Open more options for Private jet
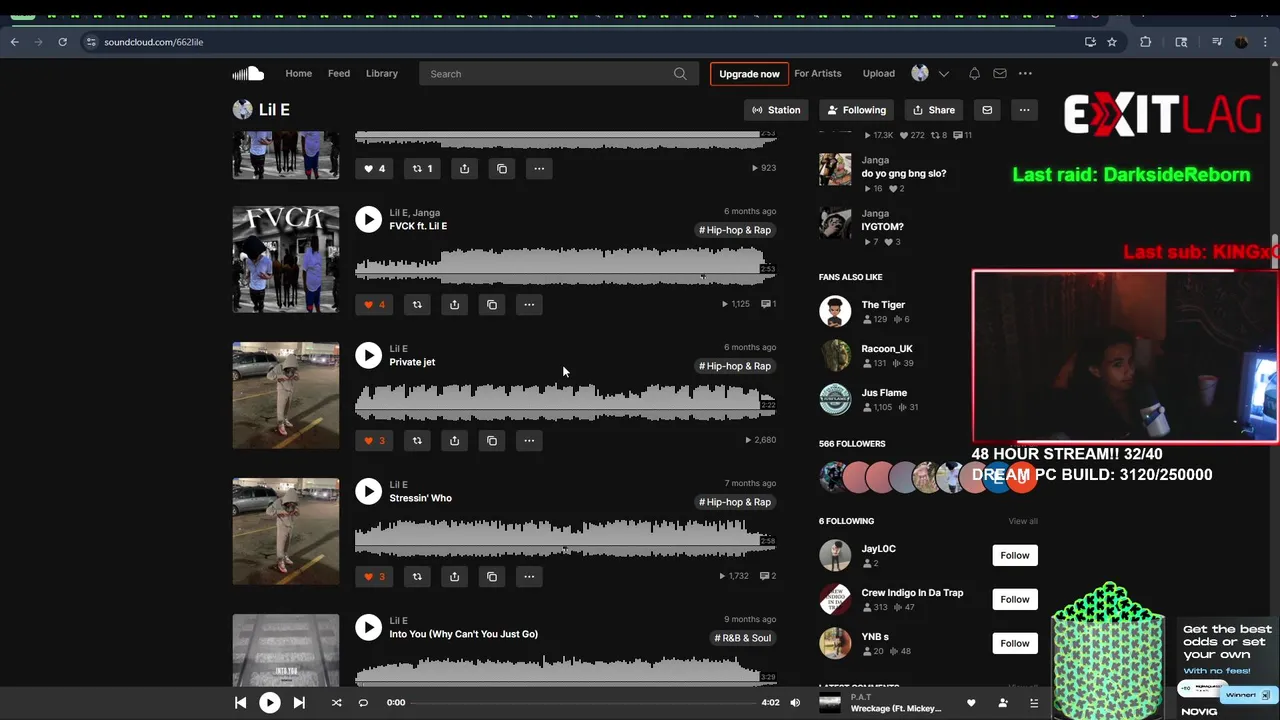The width and height of the screenshot is (1280, 720). click(x=529, y=440)
